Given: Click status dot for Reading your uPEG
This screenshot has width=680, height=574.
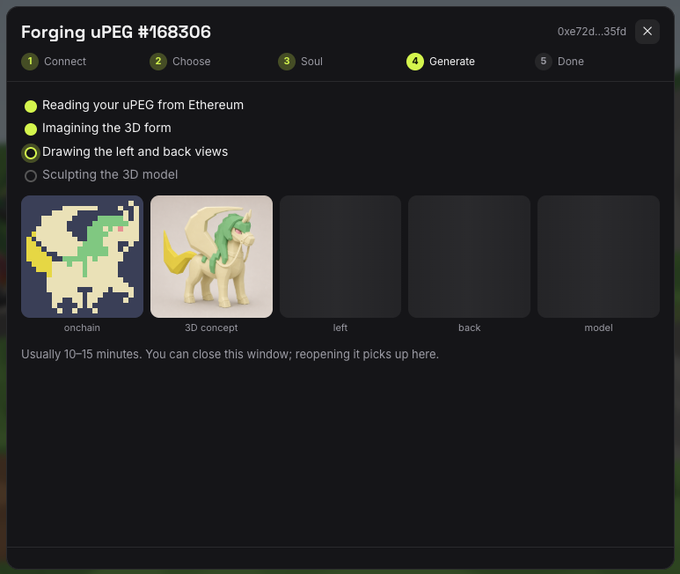Looking at the screenshot, I should coord(30,106).
